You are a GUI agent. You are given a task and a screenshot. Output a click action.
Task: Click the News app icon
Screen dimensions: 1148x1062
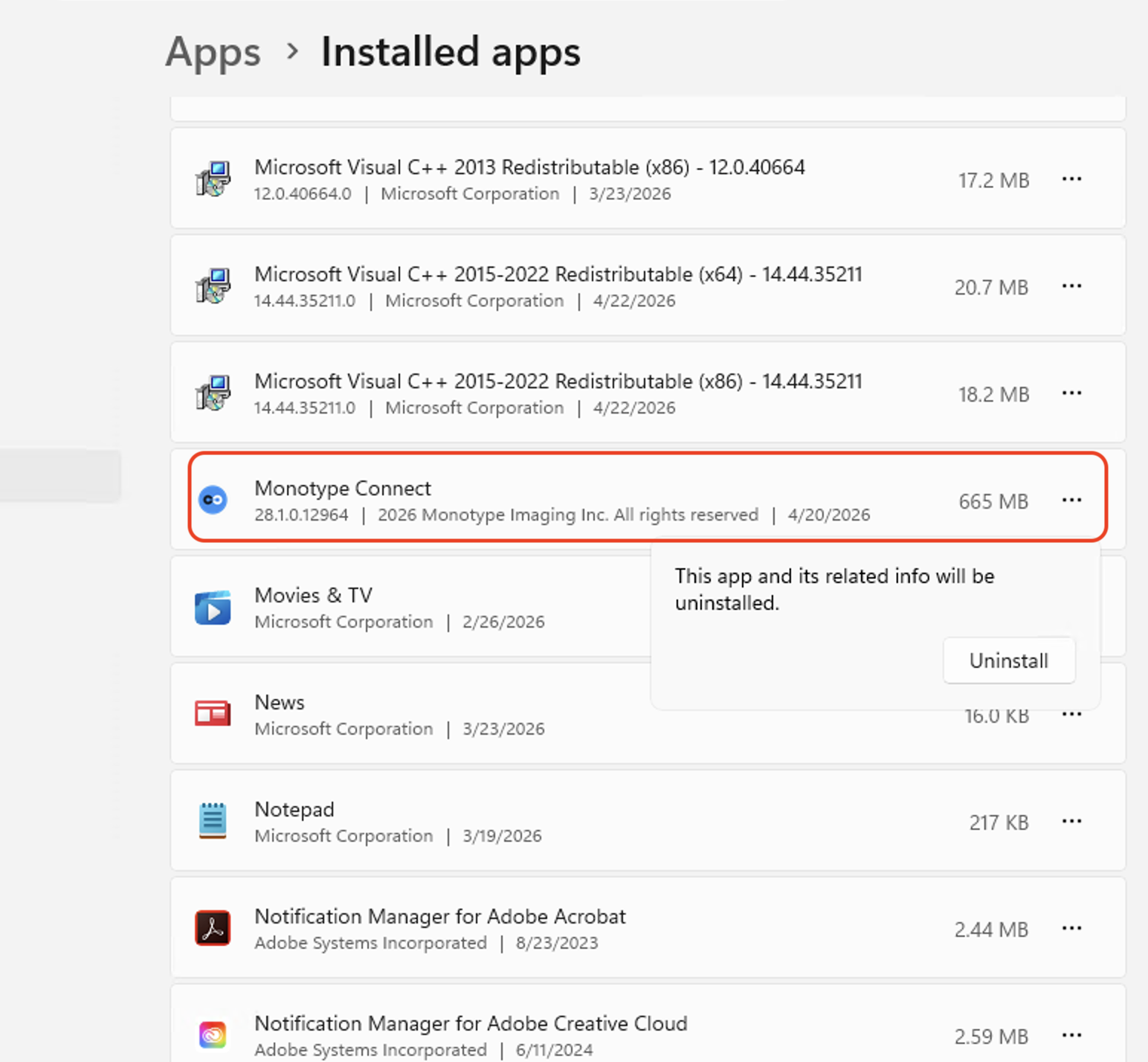pos(213,714)
